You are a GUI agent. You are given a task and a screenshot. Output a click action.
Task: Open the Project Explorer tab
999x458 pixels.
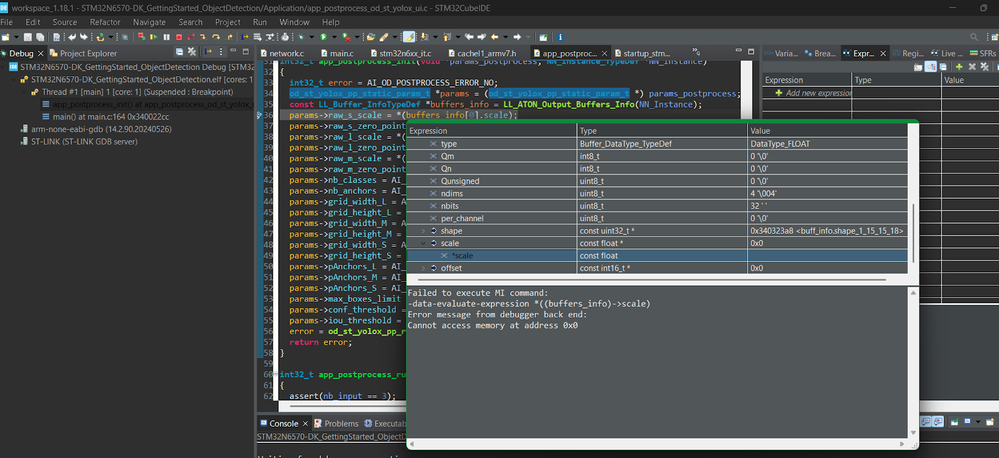83,54
